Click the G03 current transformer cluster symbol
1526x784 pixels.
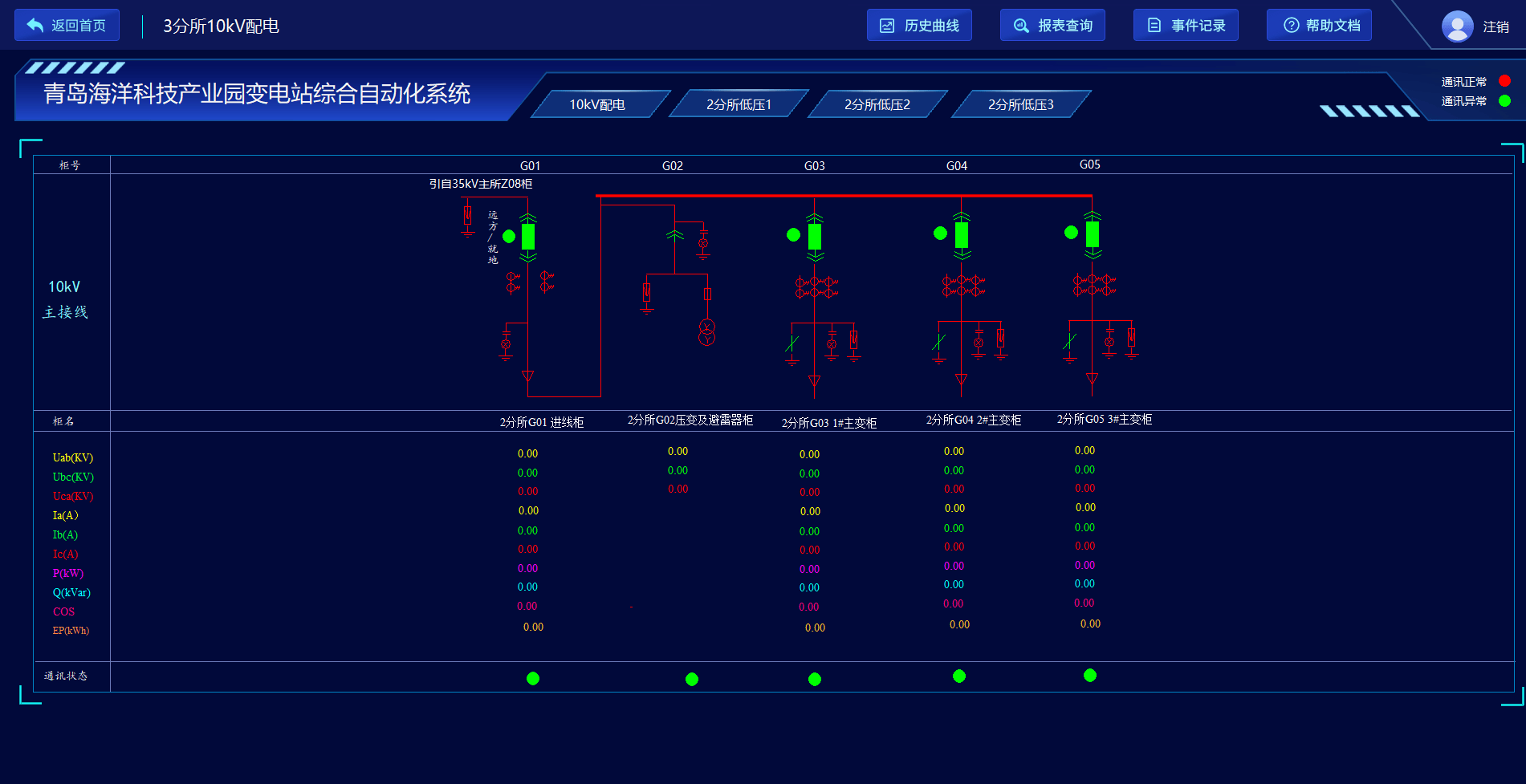point(816,286)
